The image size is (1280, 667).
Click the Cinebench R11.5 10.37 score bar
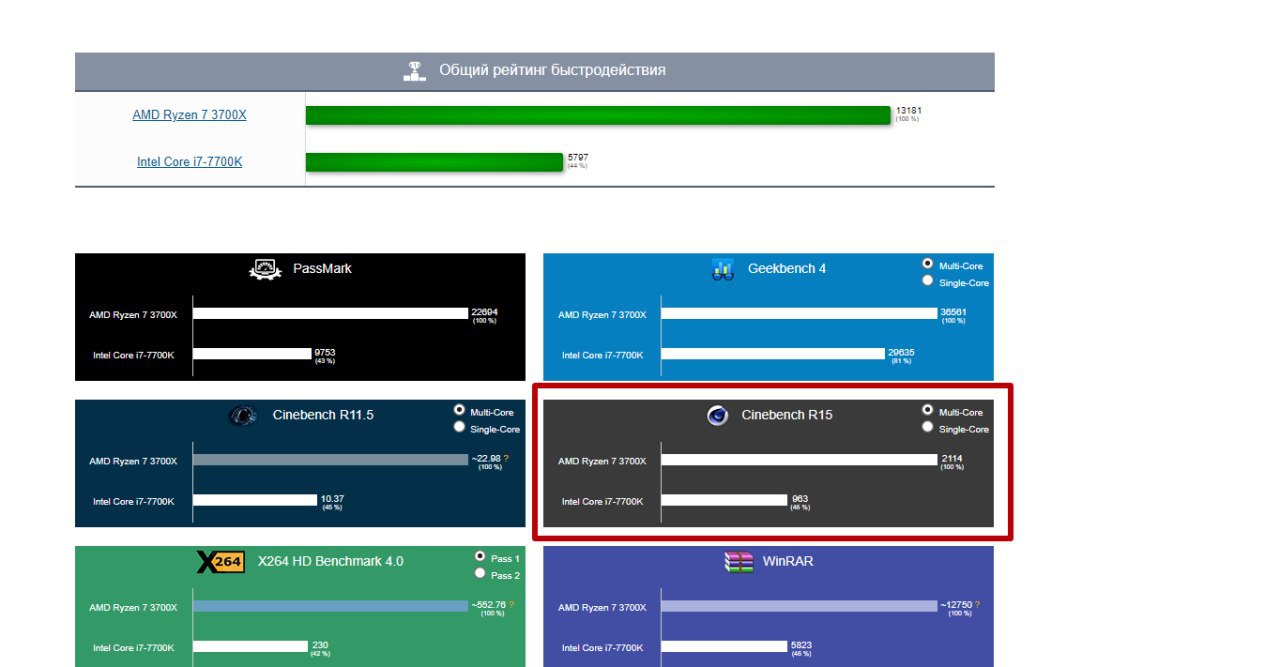pos(255,499)
